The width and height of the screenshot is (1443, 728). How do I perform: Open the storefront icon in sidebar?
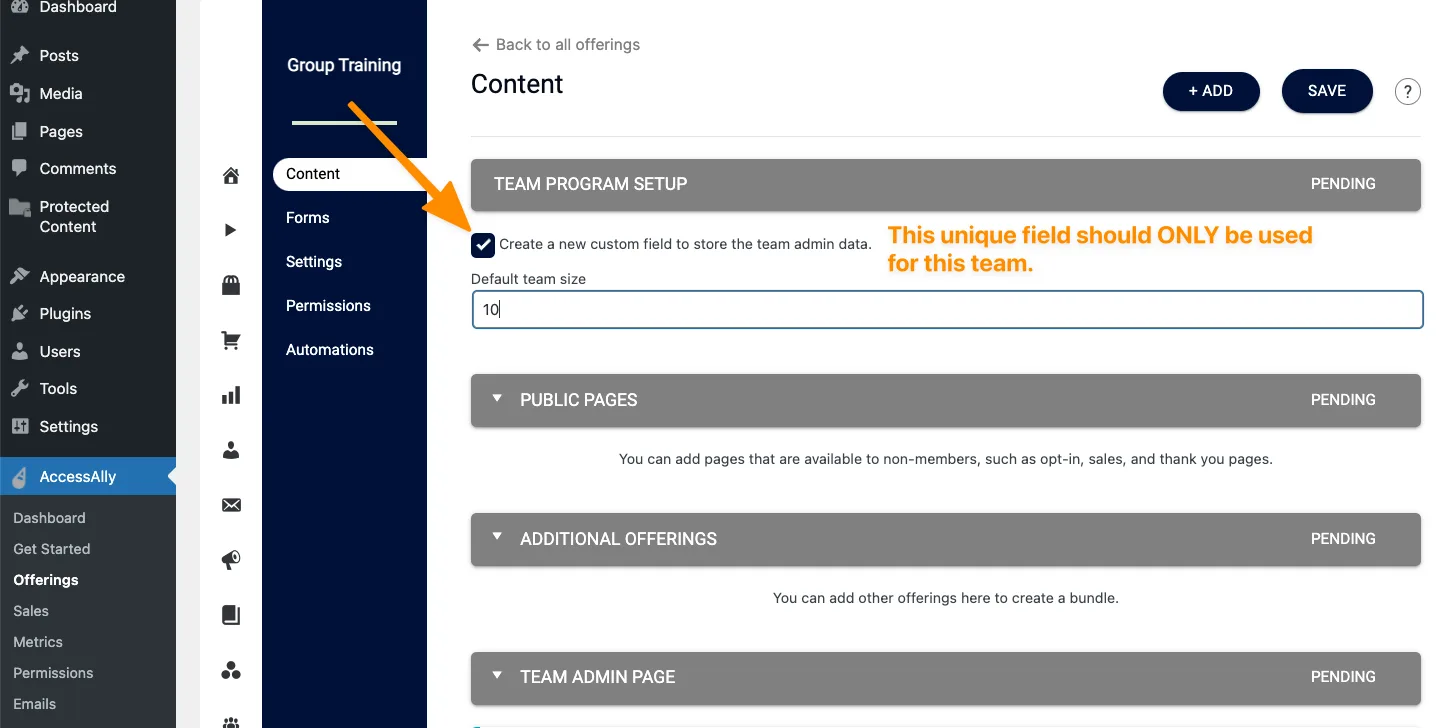point(231,287)
